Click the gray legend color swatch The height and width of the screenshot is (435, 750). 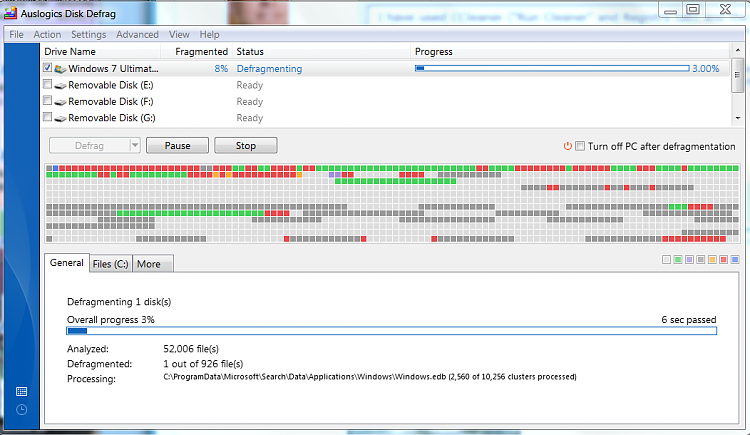click(701, 259)
